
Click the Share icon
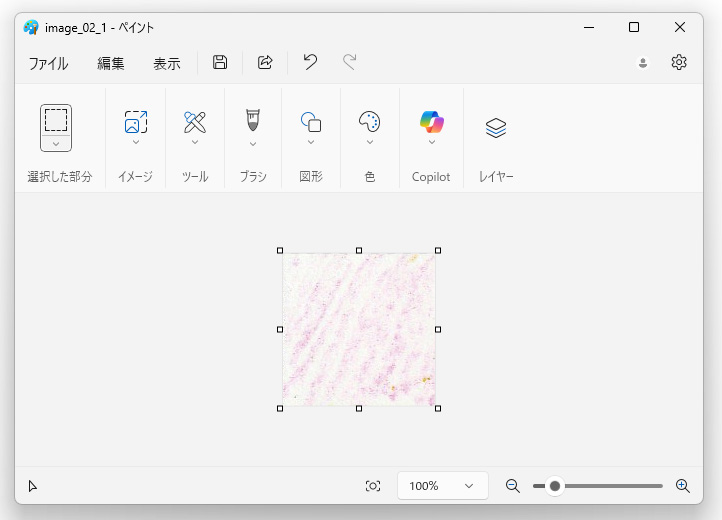coord(265,62)
